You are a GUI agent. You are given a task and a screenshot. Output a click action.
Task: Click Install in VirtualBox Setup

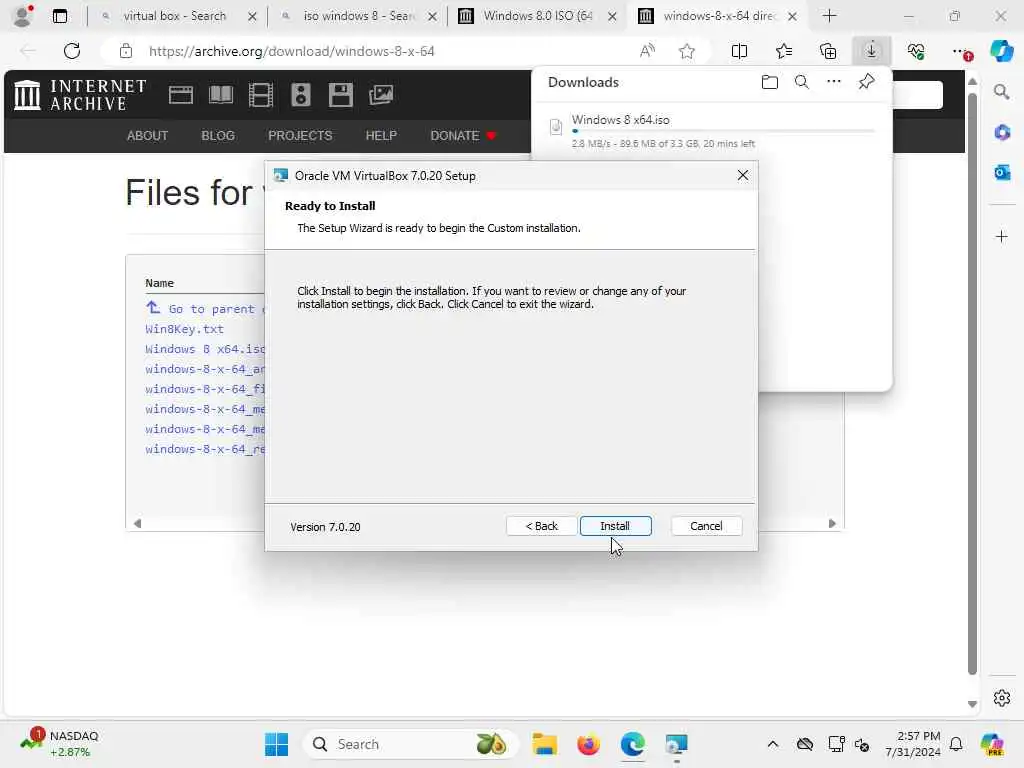point(615,526)
